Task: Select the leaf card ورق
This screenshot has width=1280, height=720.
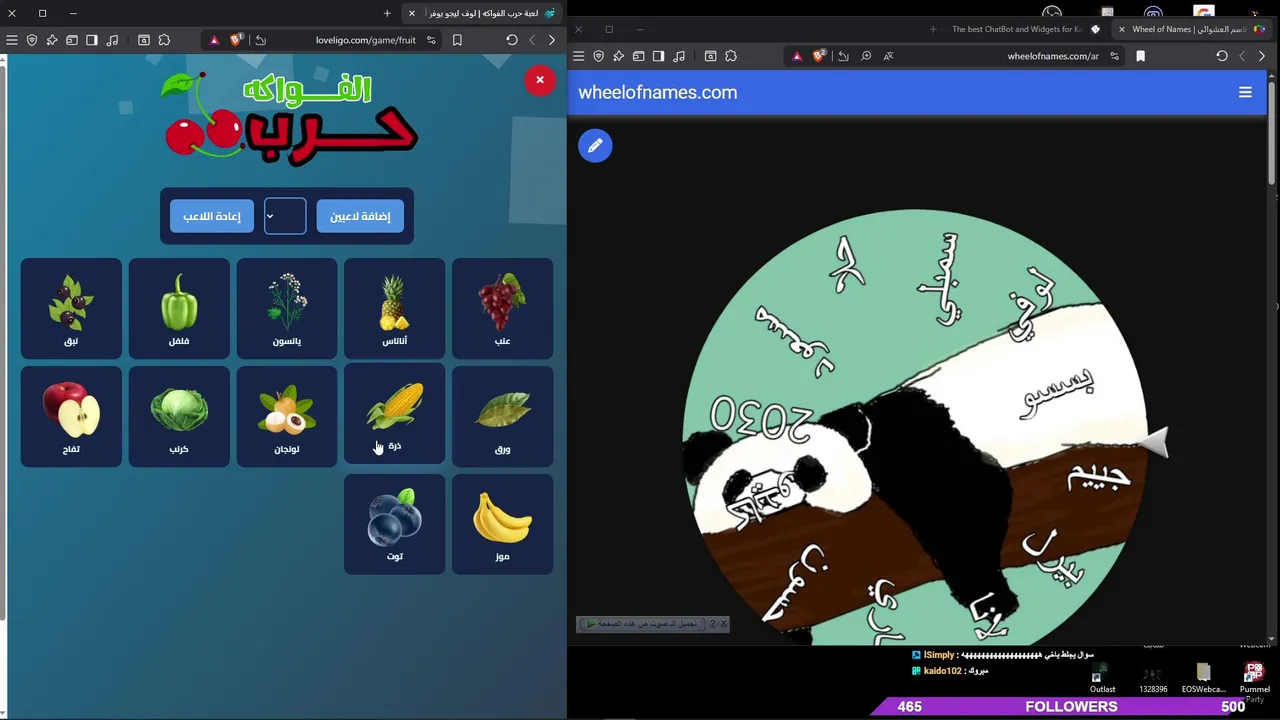Action: pos(502,416)
